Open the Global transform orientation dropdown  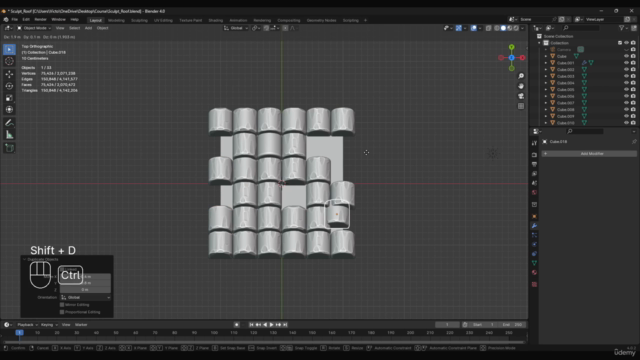(236, 28)
